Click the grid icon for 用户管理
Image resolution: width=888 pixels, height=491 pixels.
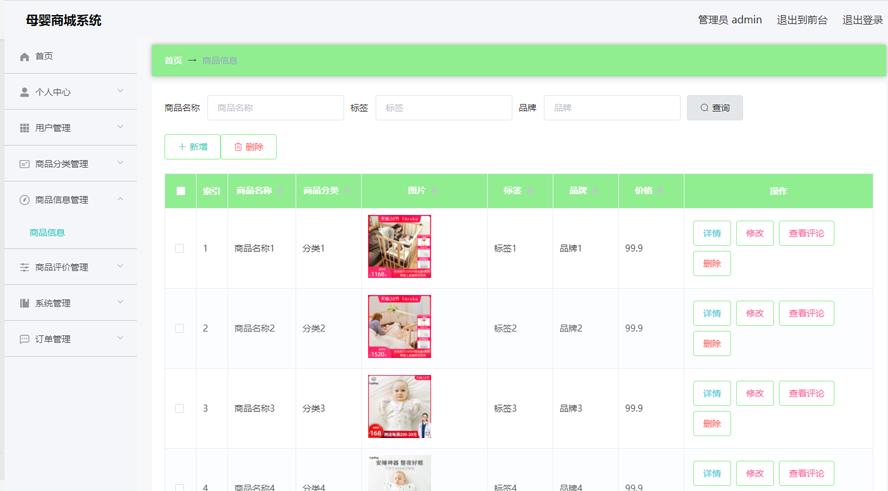click(24, 128)
